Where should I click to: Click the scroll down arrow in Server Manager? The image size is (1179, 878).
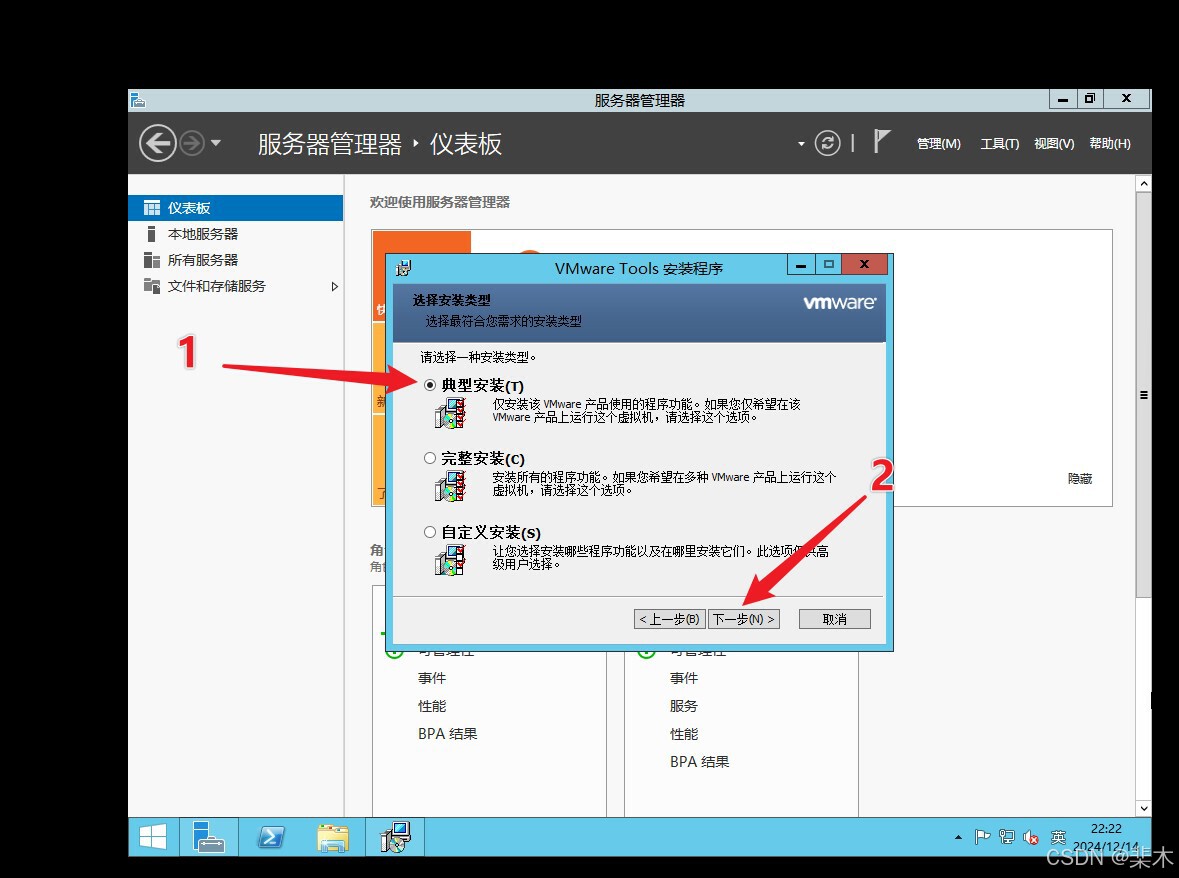pyautogui.click(x=1144, y=809)
